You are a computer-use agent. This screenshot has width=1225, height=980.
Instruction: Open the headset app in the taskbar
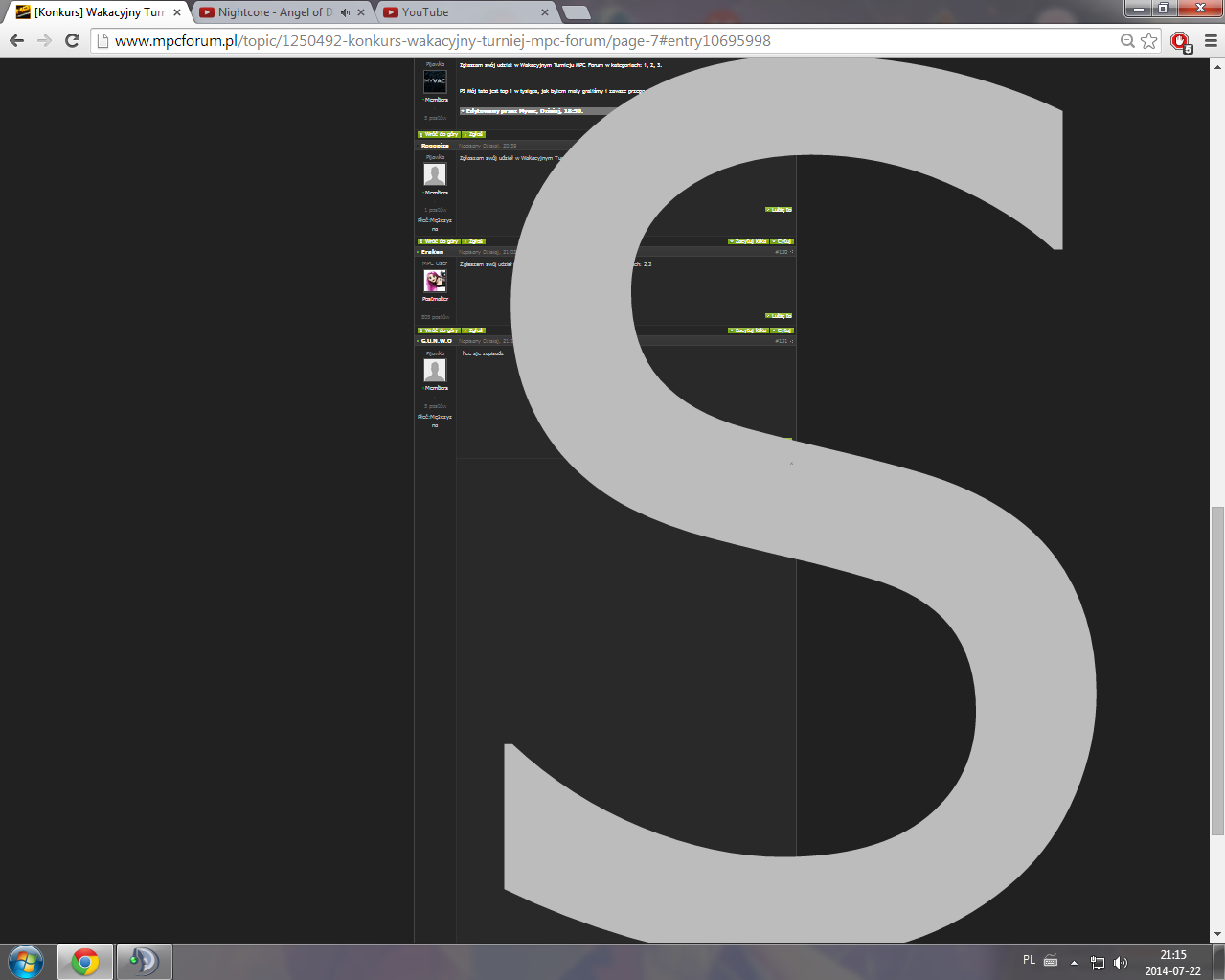[x=145, y=962]
